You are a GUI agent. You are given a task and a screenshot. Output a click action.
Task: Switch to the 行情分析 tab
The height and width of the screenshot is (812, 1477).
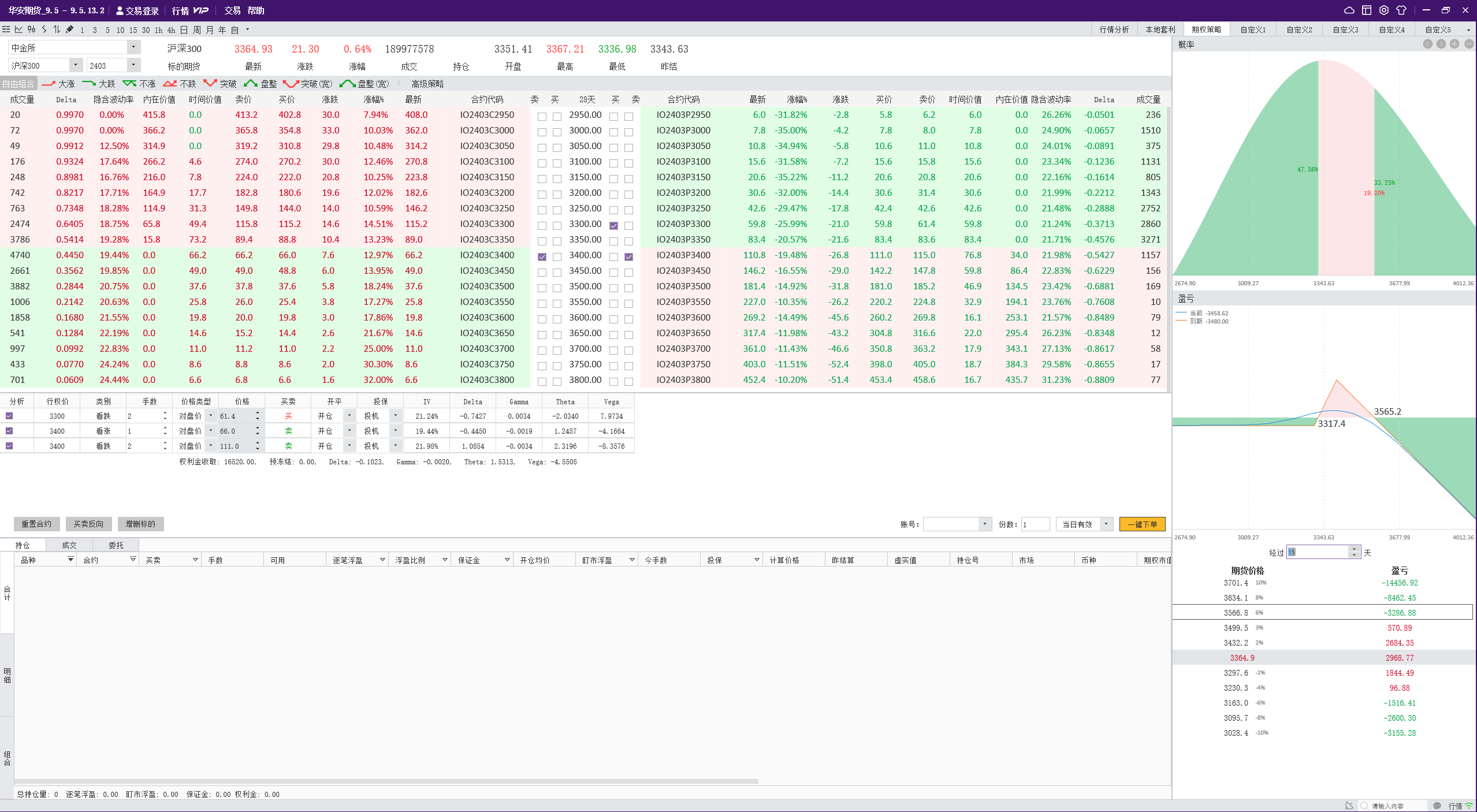click(1114, 29)
